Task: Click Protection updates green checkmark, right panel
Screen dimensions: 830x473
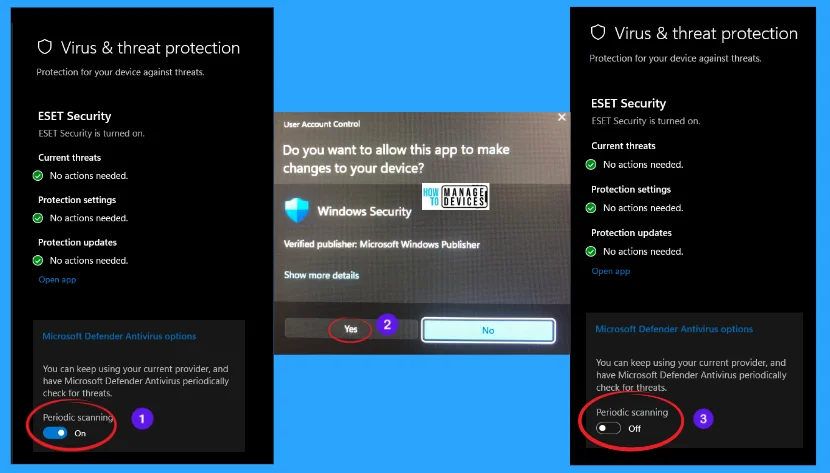Action: [x=591, y=251]
